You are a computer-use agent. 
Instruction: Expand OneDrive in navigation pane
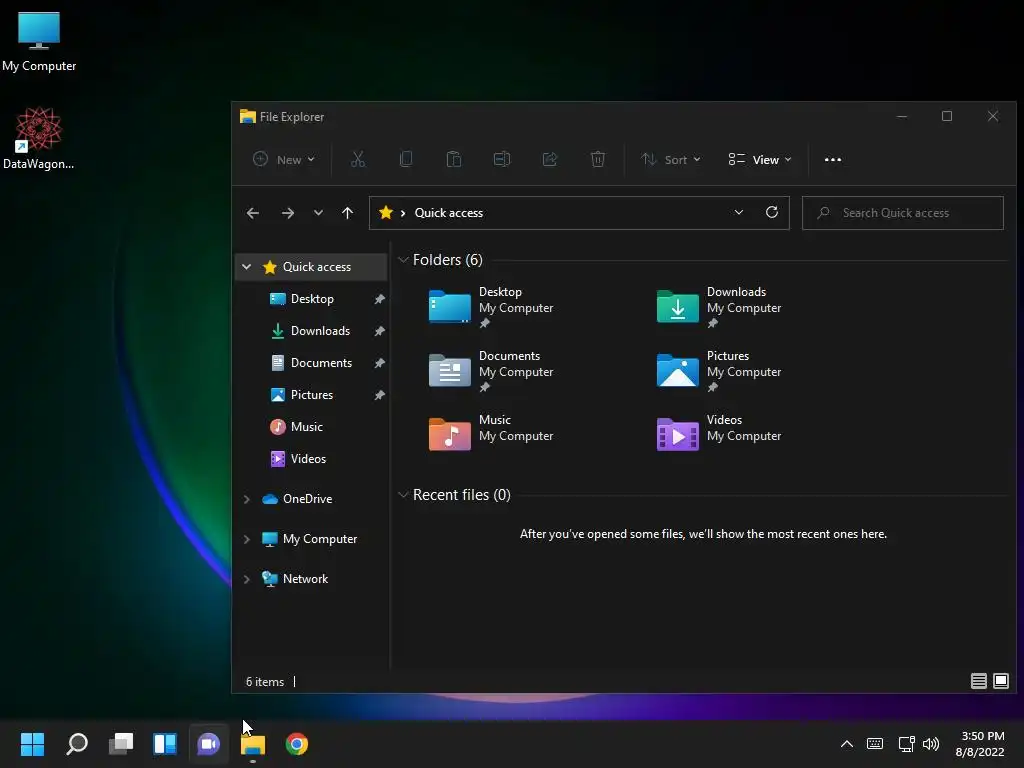[x=247, y=499]
